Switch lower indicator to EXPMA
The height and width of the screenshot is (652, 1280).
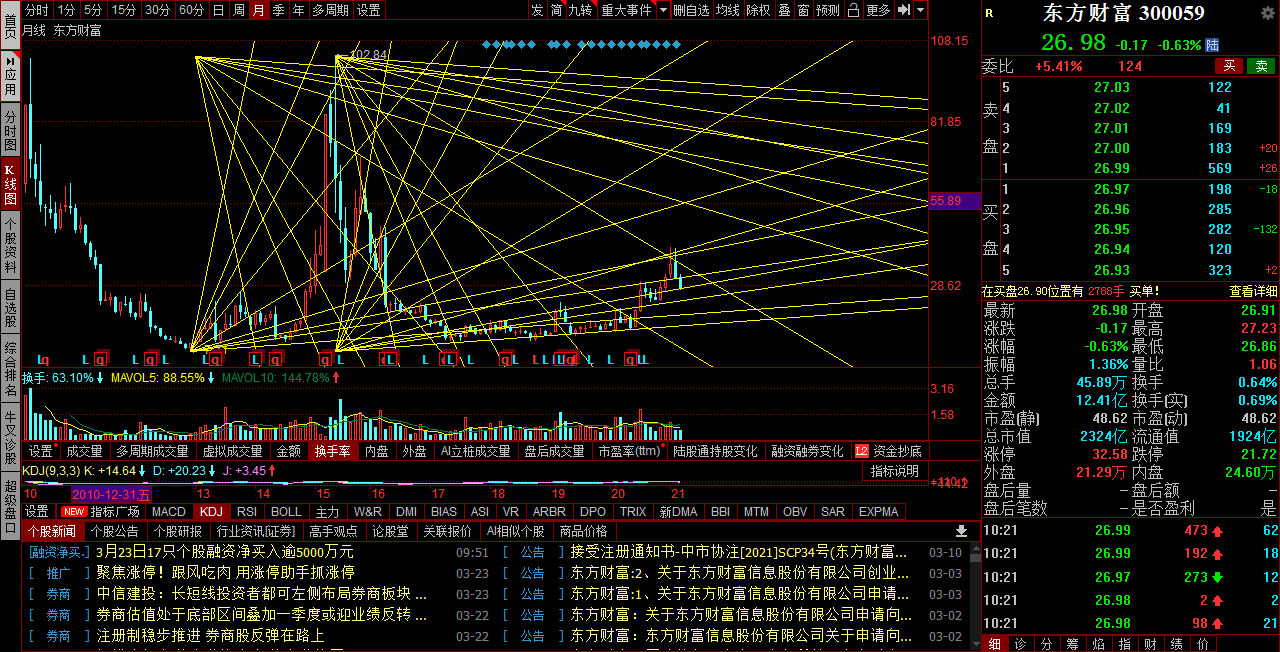coord(878,511)
